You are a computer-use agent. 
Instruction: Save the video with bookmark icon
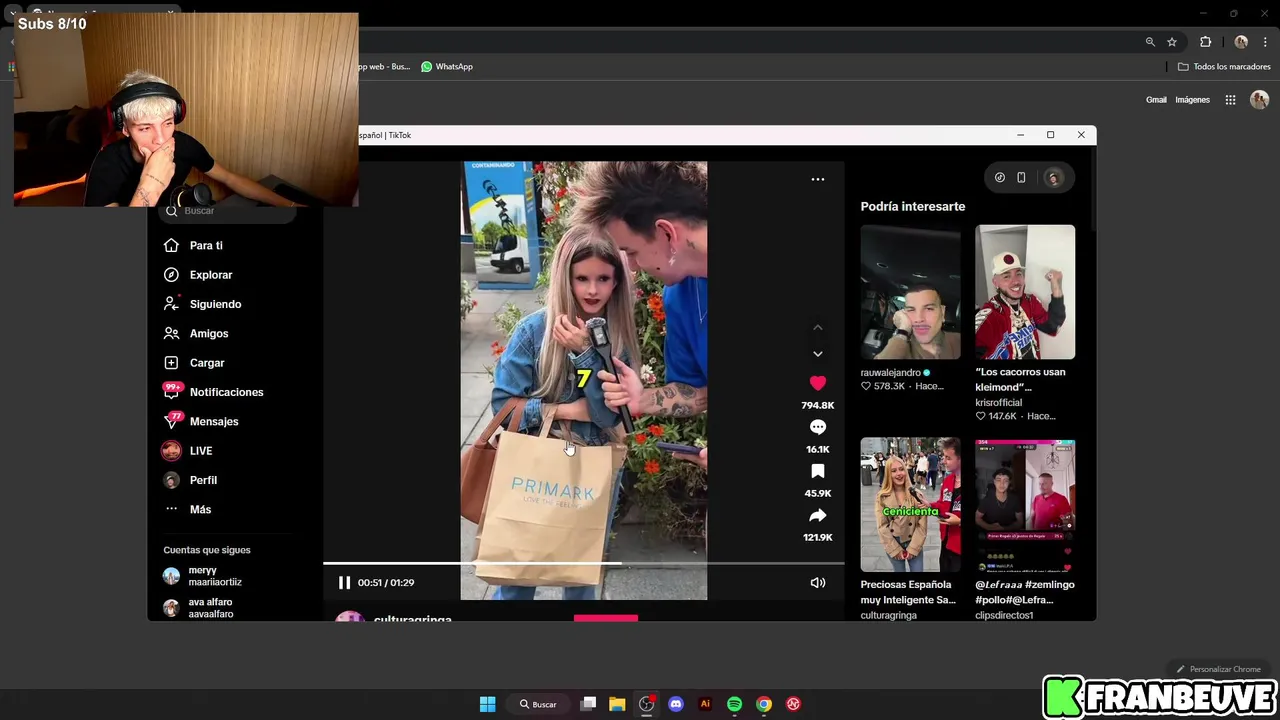[818, 471]
